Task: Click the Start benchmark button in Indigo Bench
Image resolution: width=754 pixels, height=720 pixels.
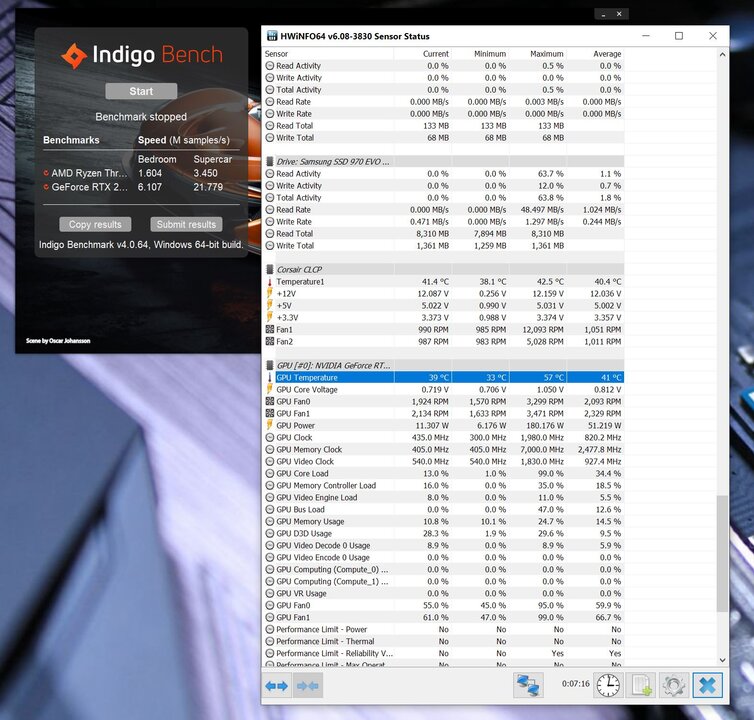Action: 141,91
